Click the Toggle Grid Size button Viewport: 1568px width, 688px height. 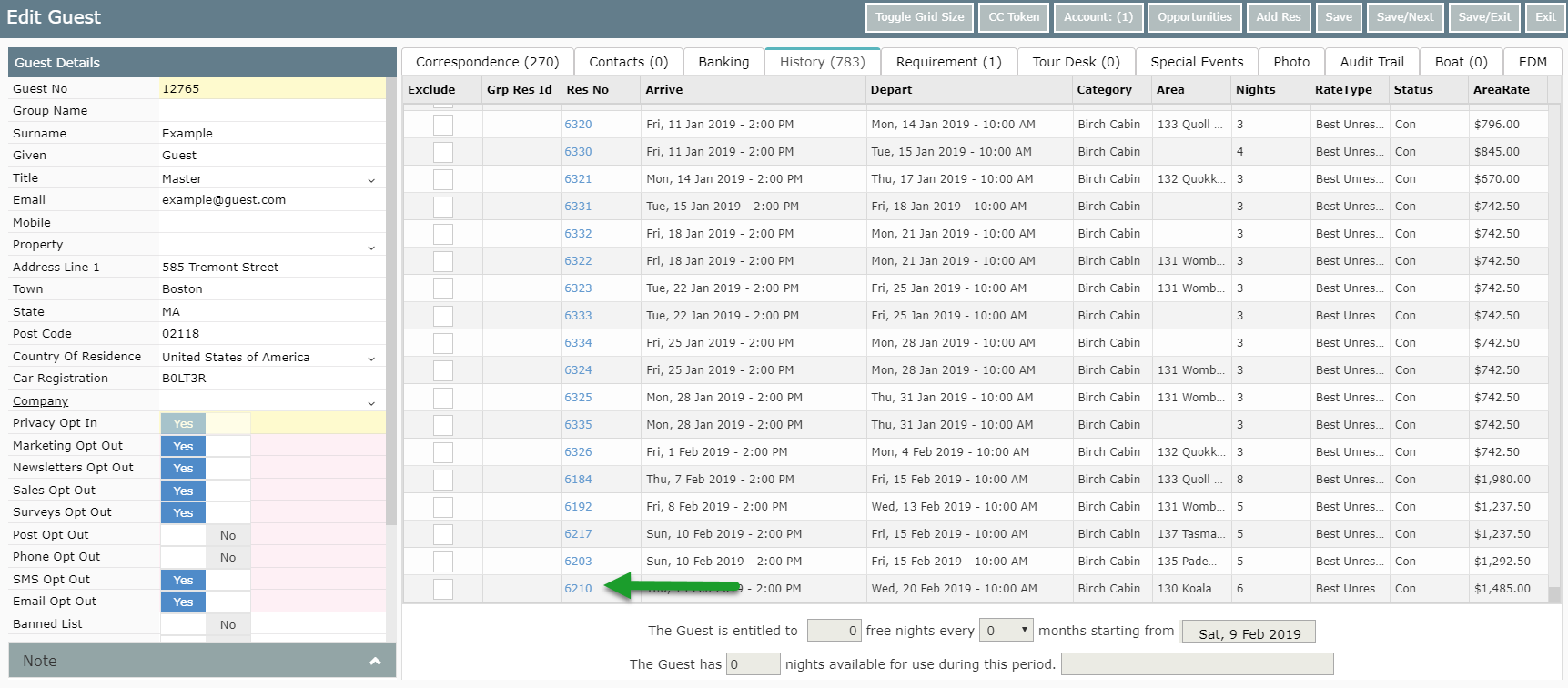pyautogui.click(x=919, y=17)
